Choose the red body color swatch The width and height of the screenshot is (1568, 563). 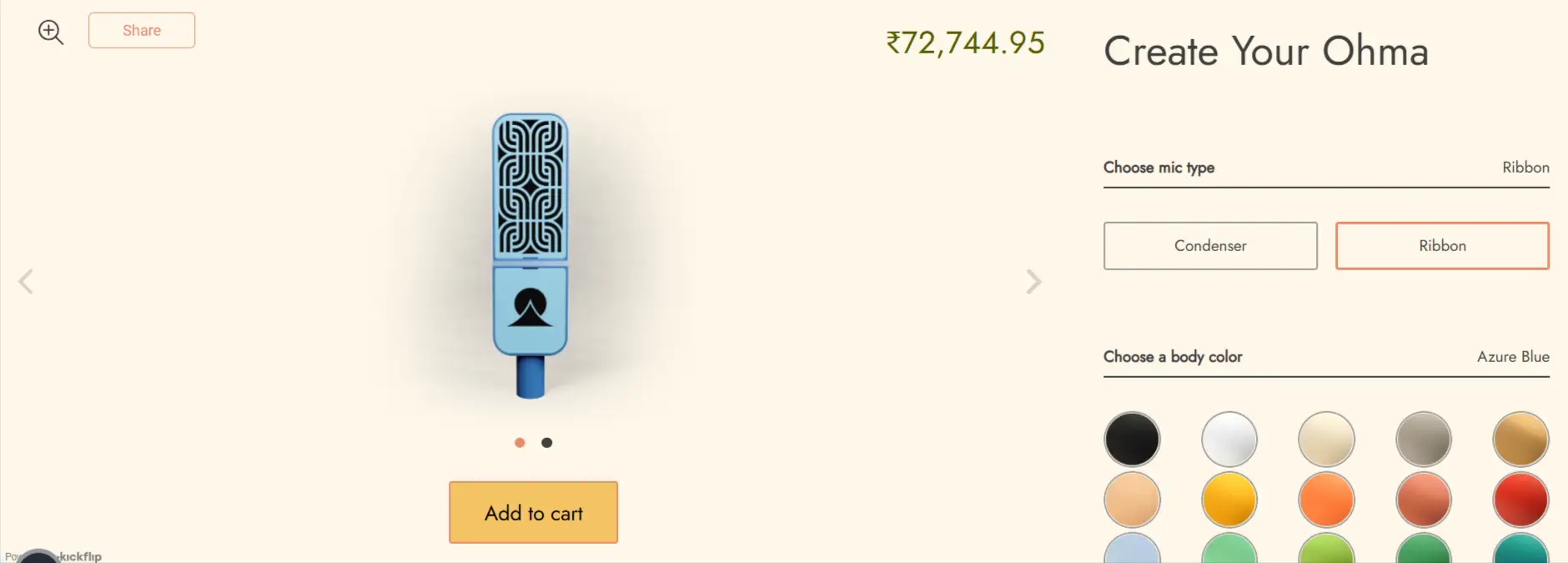(1520, 500)
